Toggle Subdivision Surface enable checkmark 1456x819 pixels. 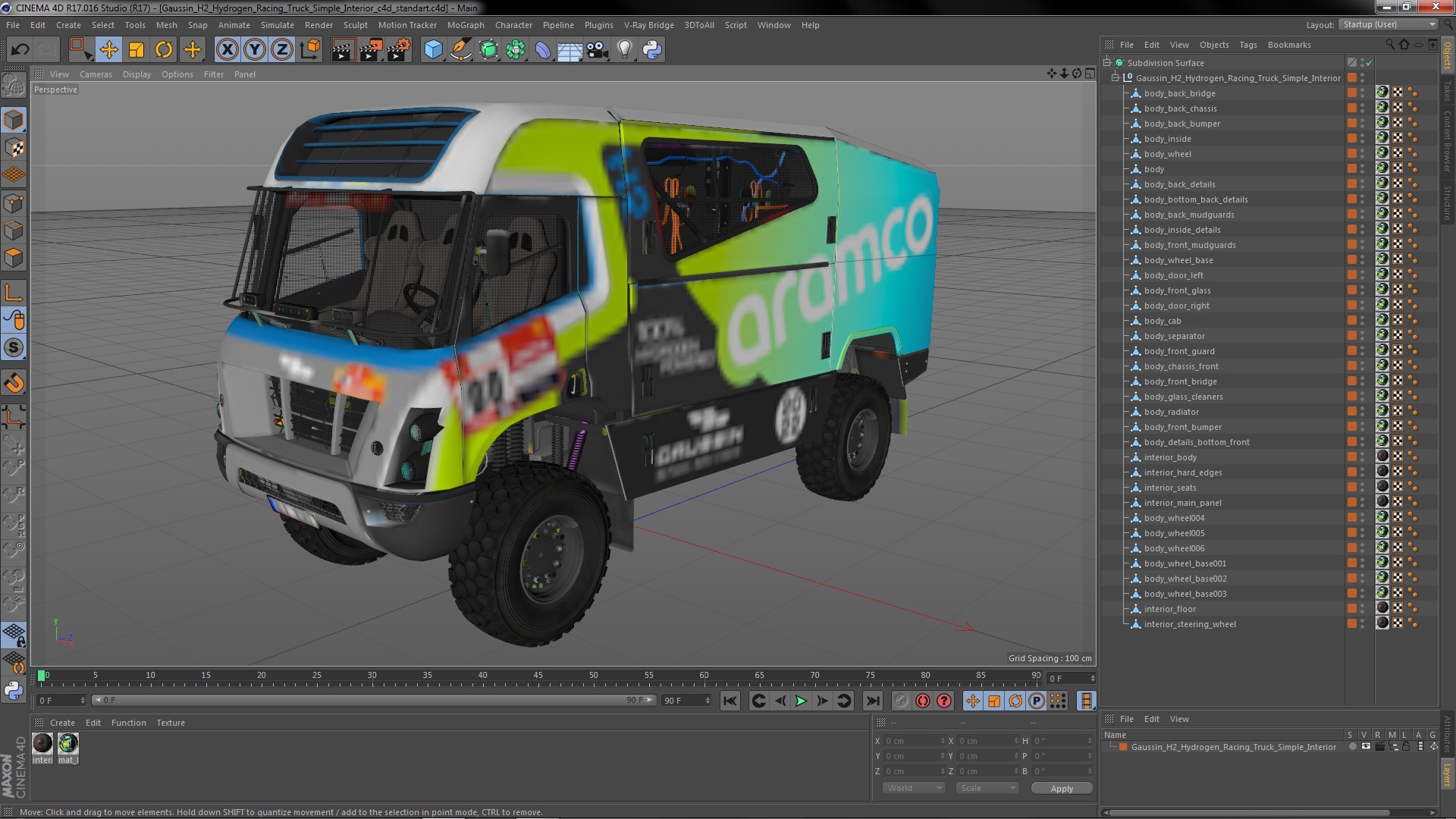point(1369,63)
